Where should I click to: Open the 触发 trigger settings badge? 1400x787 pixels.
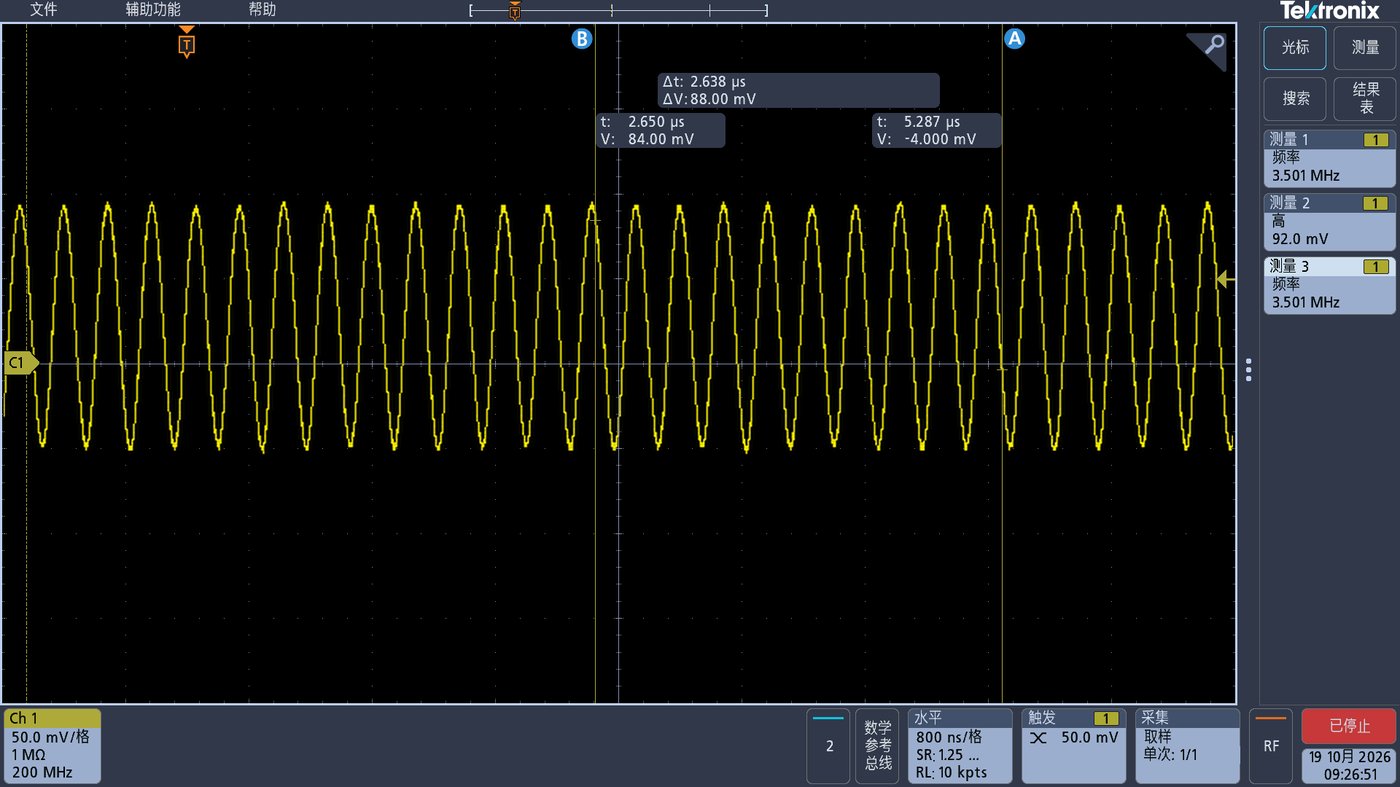(x=1074, y=746)
